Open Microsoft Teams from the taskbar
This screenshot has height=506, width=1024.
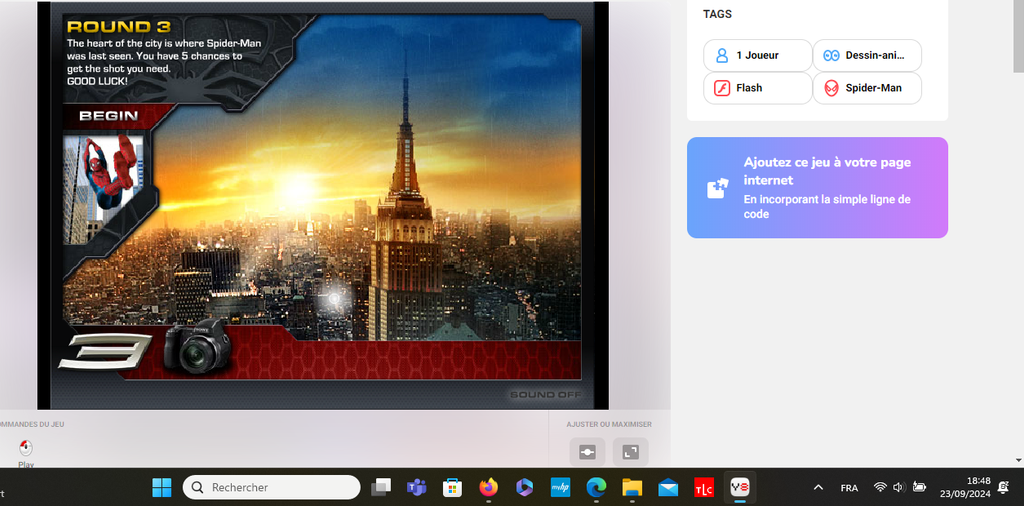coord(417,487)
